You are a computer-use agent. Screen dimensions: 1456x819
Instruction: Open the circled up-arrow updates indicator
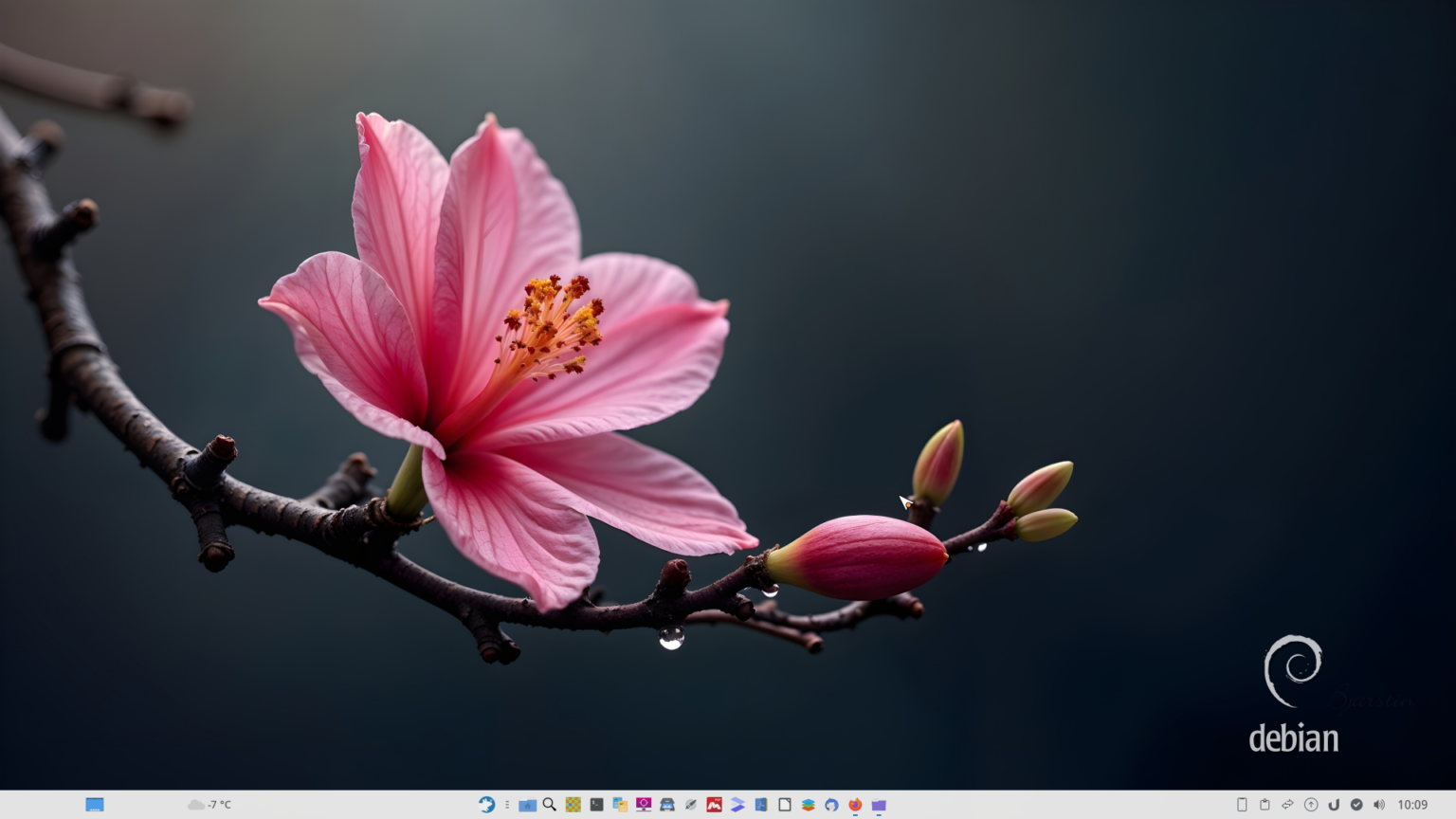pos(1311,804)
